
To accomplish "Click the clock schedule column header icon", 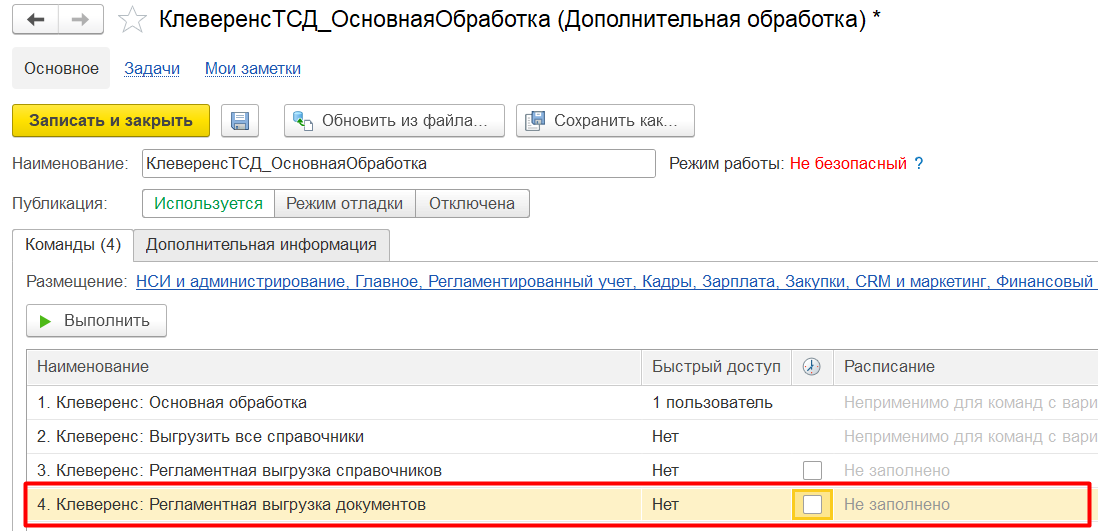I will pyautogui.click(x=812, y=367).
